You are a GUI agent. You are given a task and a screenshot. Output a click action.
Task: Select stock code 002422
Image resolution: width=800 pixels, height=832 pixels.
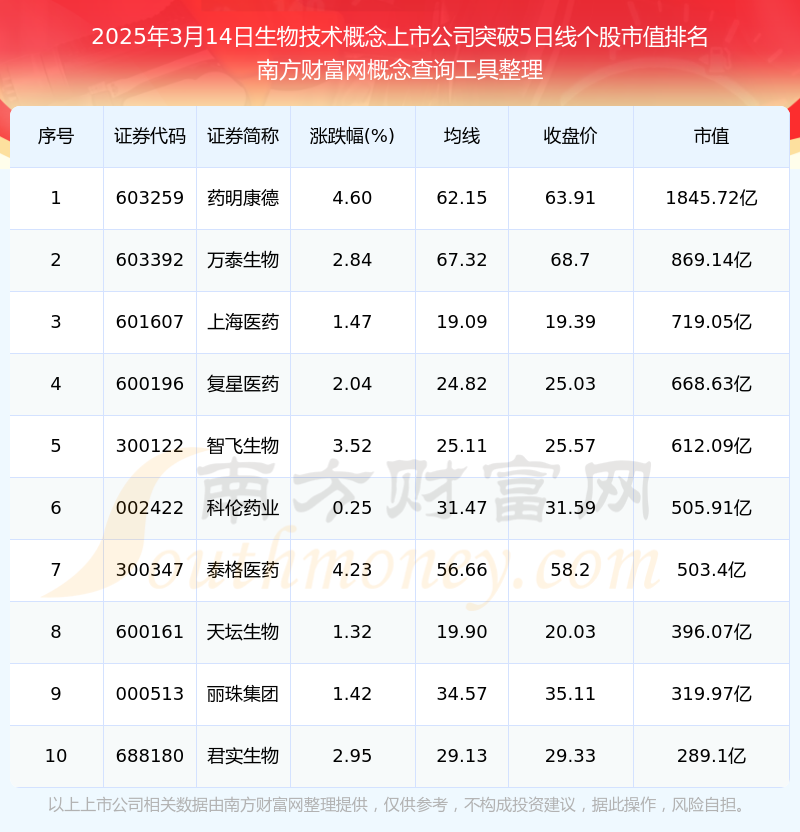click(150, 508)
